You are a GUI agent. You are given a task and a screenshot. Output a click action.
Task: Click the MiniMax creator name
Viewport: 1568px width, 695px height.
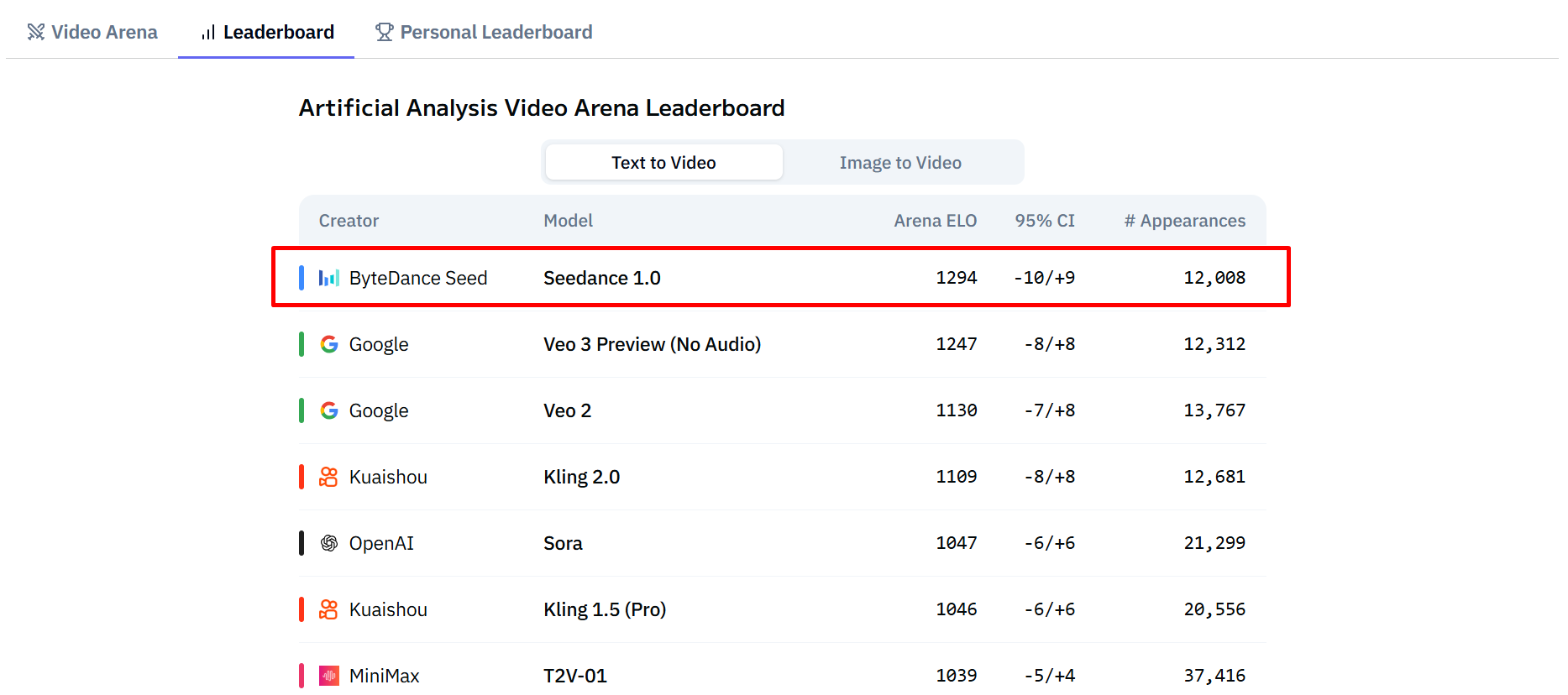click(x=384, y=676)
